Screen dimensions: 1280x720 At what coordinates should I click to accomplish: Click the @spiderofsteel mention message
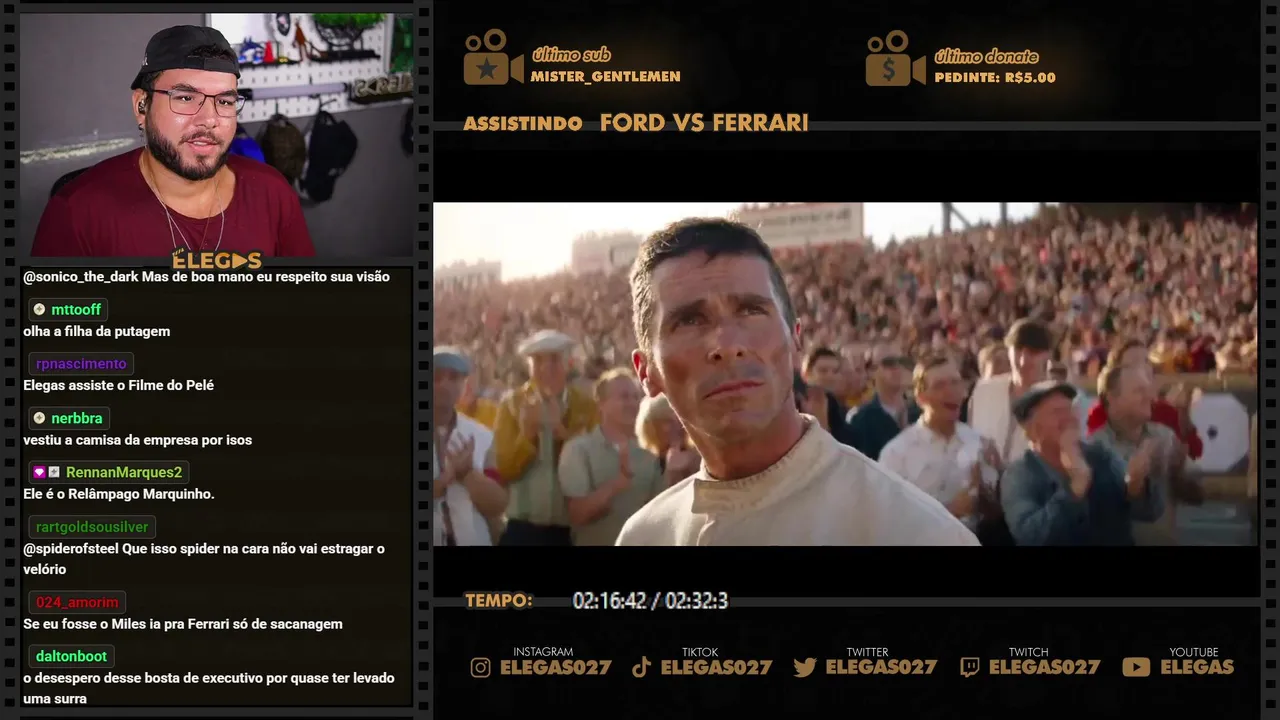(x=204, y=559)
